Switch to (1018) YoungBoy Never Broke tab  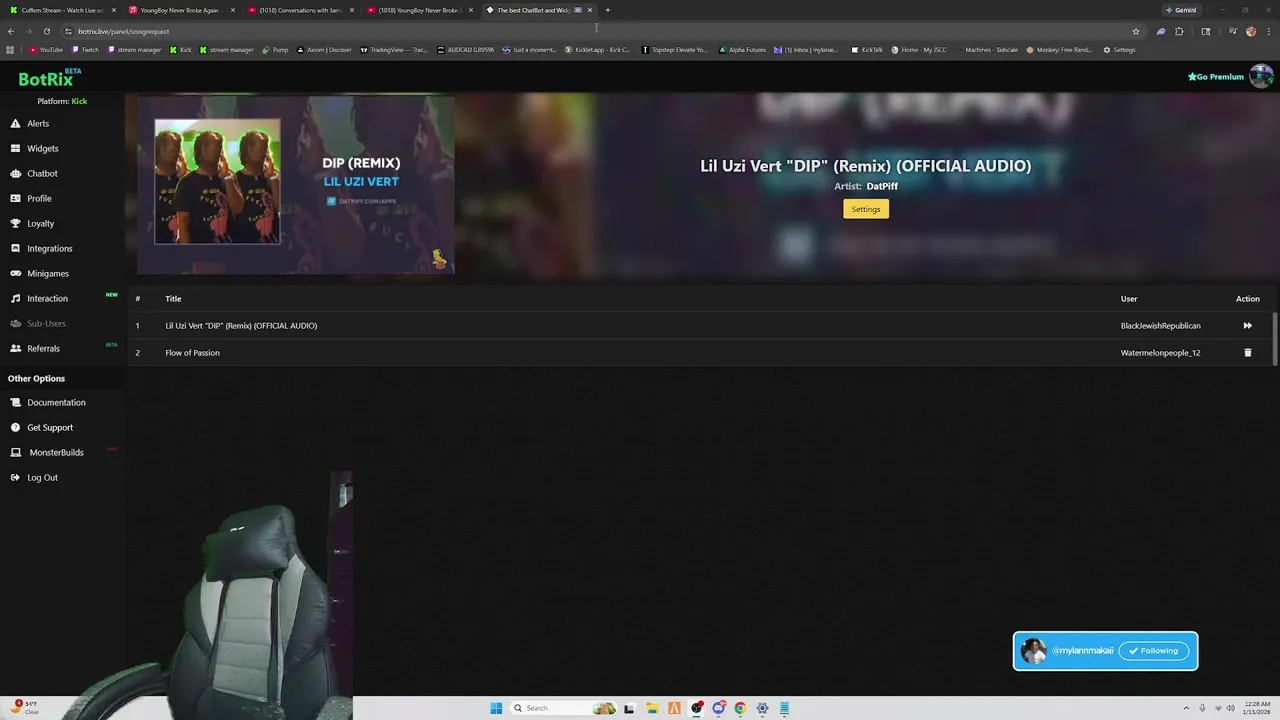point(419,10)
